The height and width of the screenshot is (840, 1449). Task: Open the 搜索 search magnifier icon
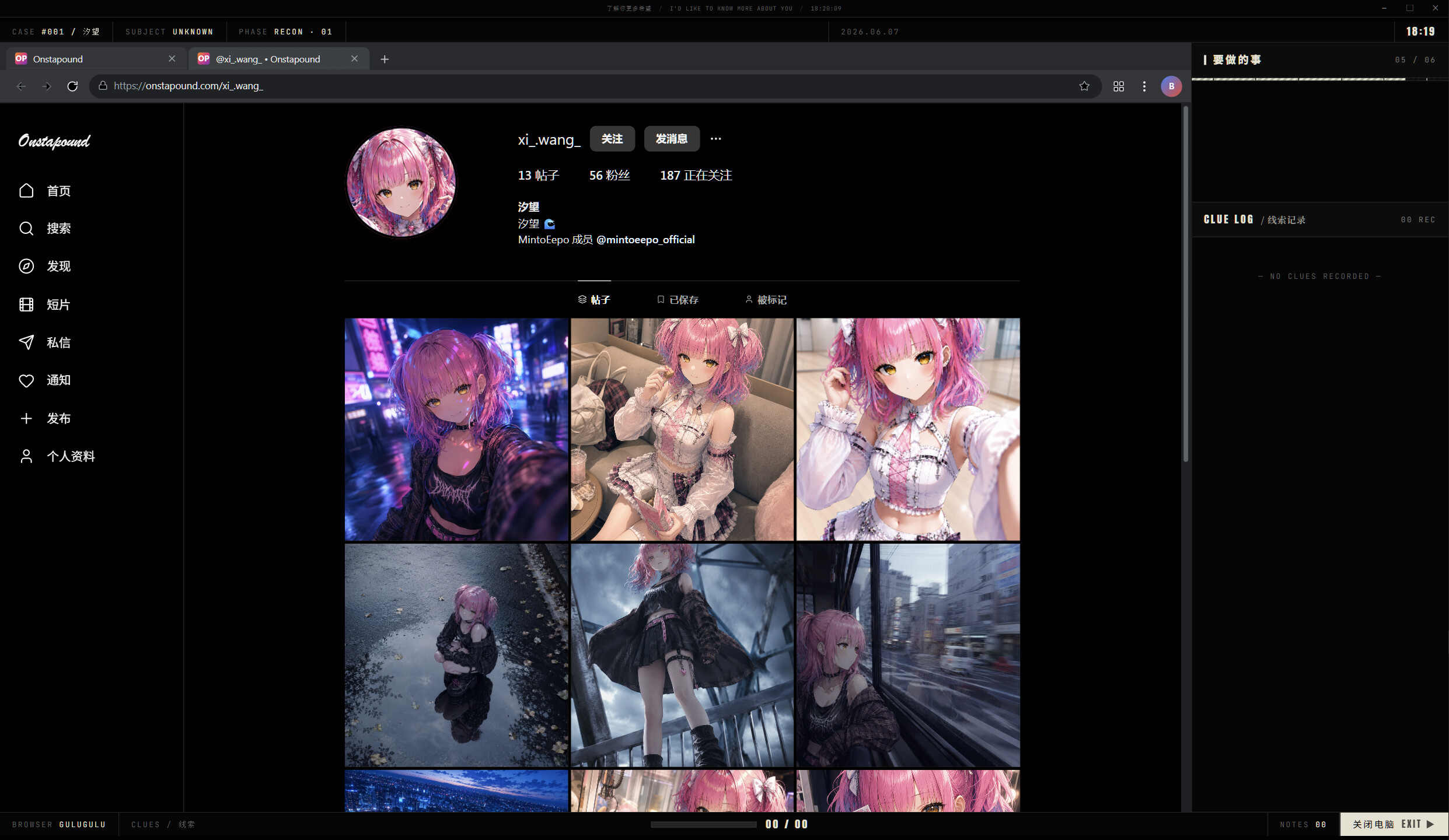pos(26,228)
